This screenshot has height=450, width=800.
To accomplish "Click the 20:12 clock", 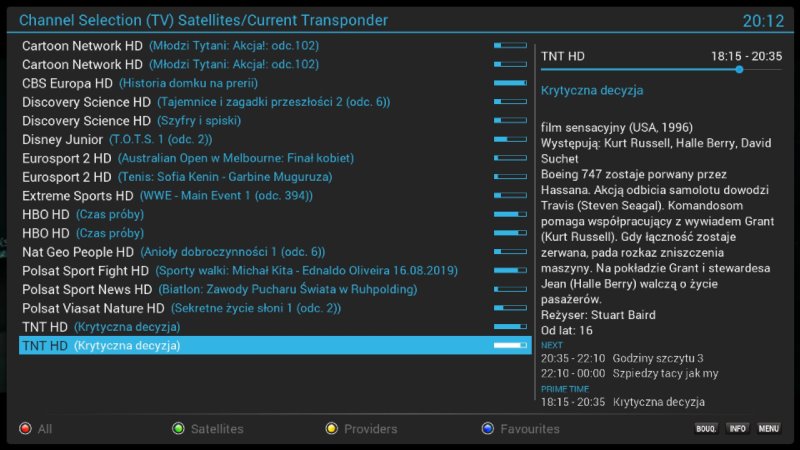I will [x=763, y=21].
